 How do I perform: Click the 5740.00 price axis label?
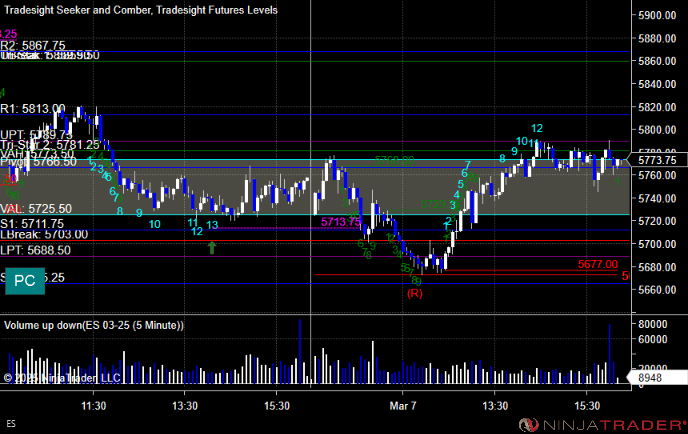pyautogui.click(x=657, y=198)
